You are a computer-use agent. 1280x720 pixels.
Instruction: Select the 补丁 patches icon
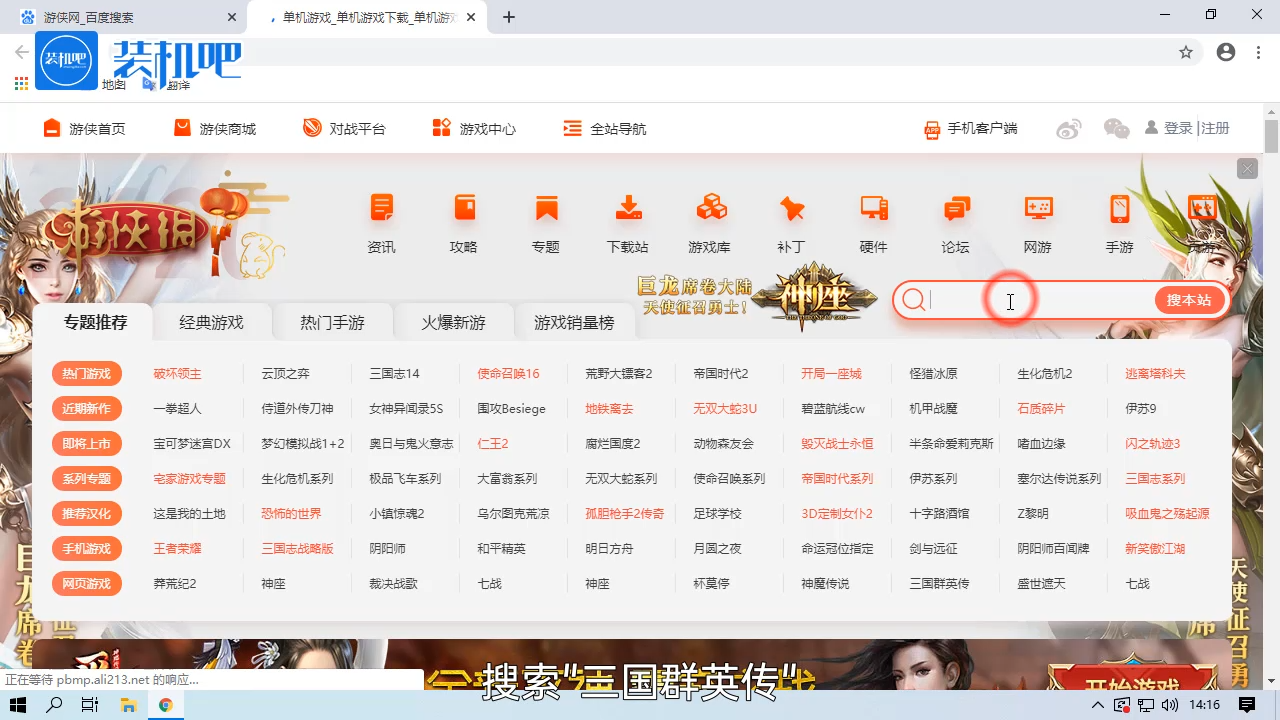point(791,220)
